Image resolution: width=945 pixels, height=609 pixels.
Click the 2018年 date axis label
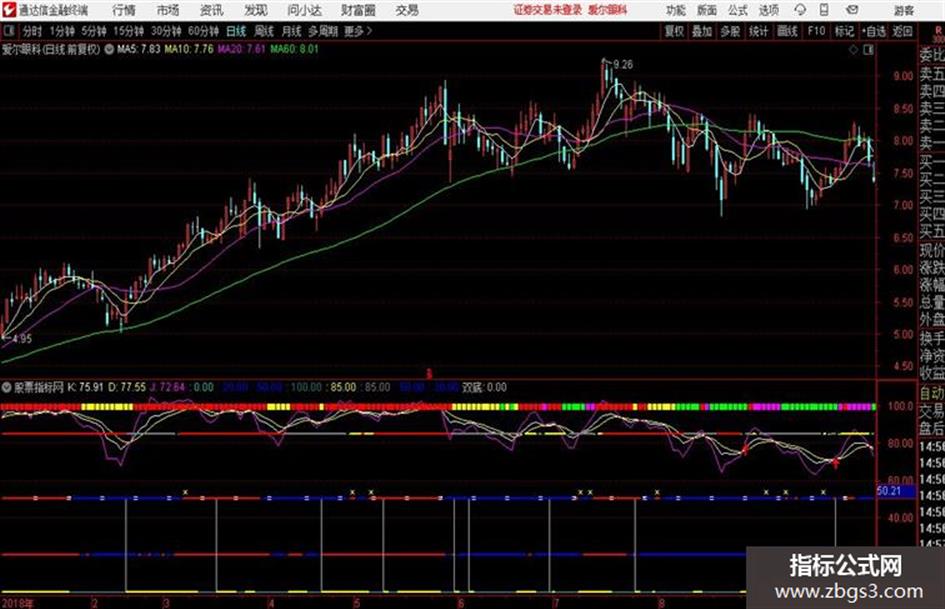[x=18, y=603]
